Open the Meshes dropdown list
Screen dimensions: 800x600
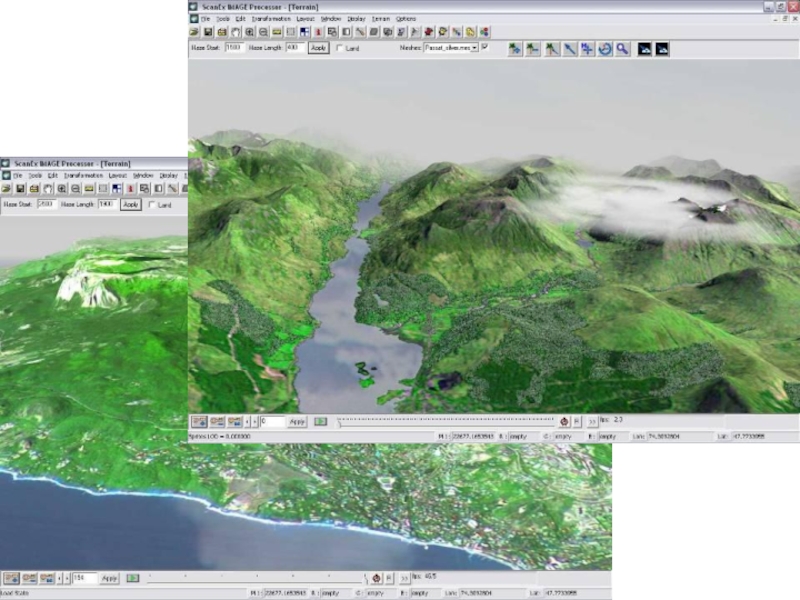pos(474,47)
